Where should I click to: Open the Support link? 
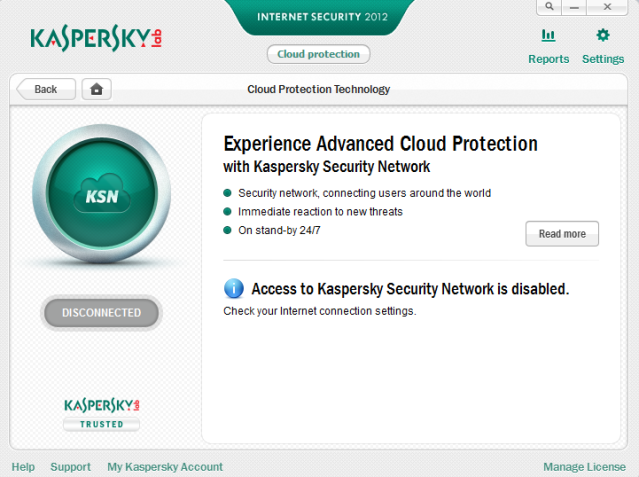coord(71,467)
